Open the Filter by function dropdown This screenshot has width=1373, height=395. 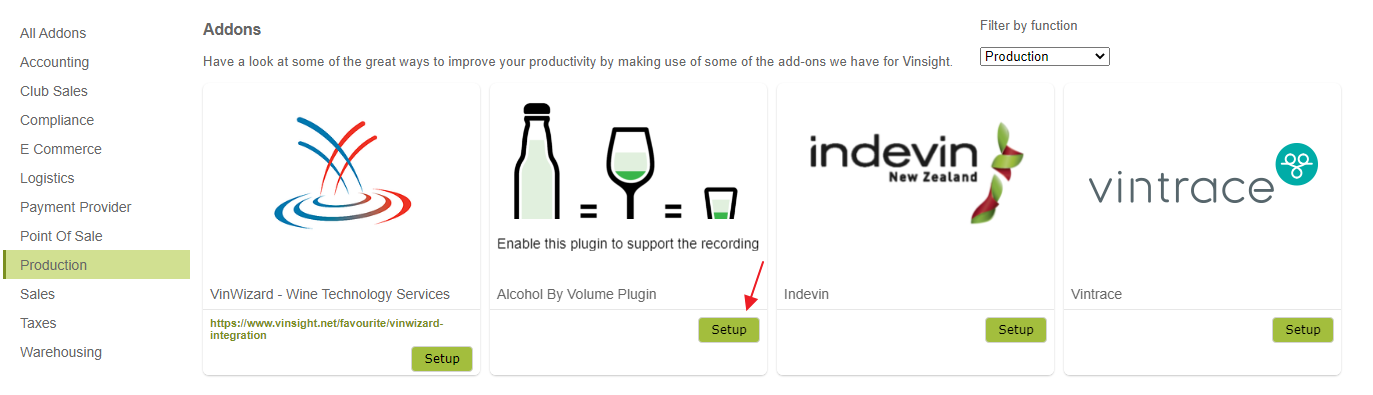pos(1045,57)
